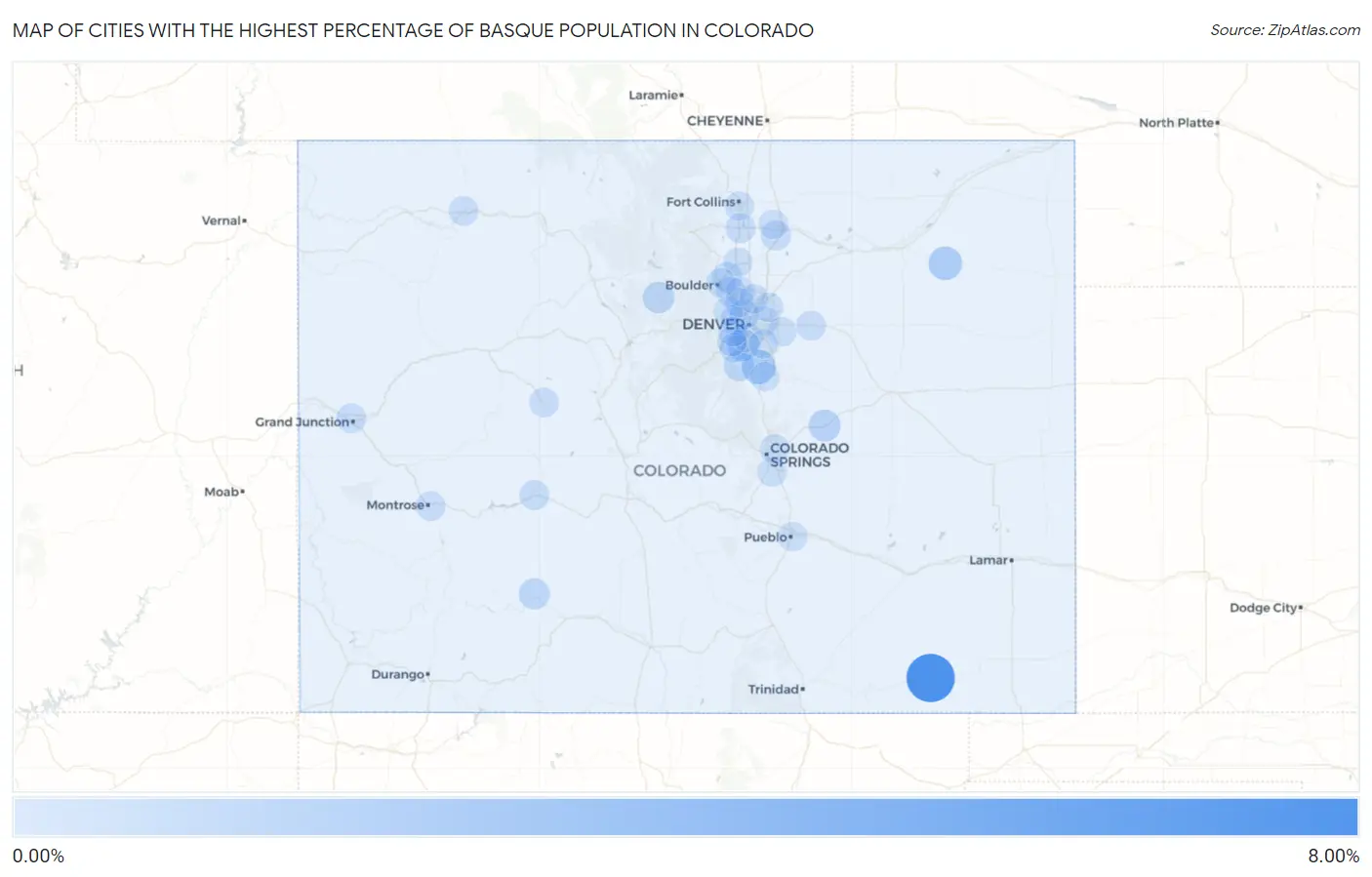Image resolution: width=1372 pixels, height=877 pixels.
Task: Select the bubble in northeast Colorado
Action: coord(945,263)
